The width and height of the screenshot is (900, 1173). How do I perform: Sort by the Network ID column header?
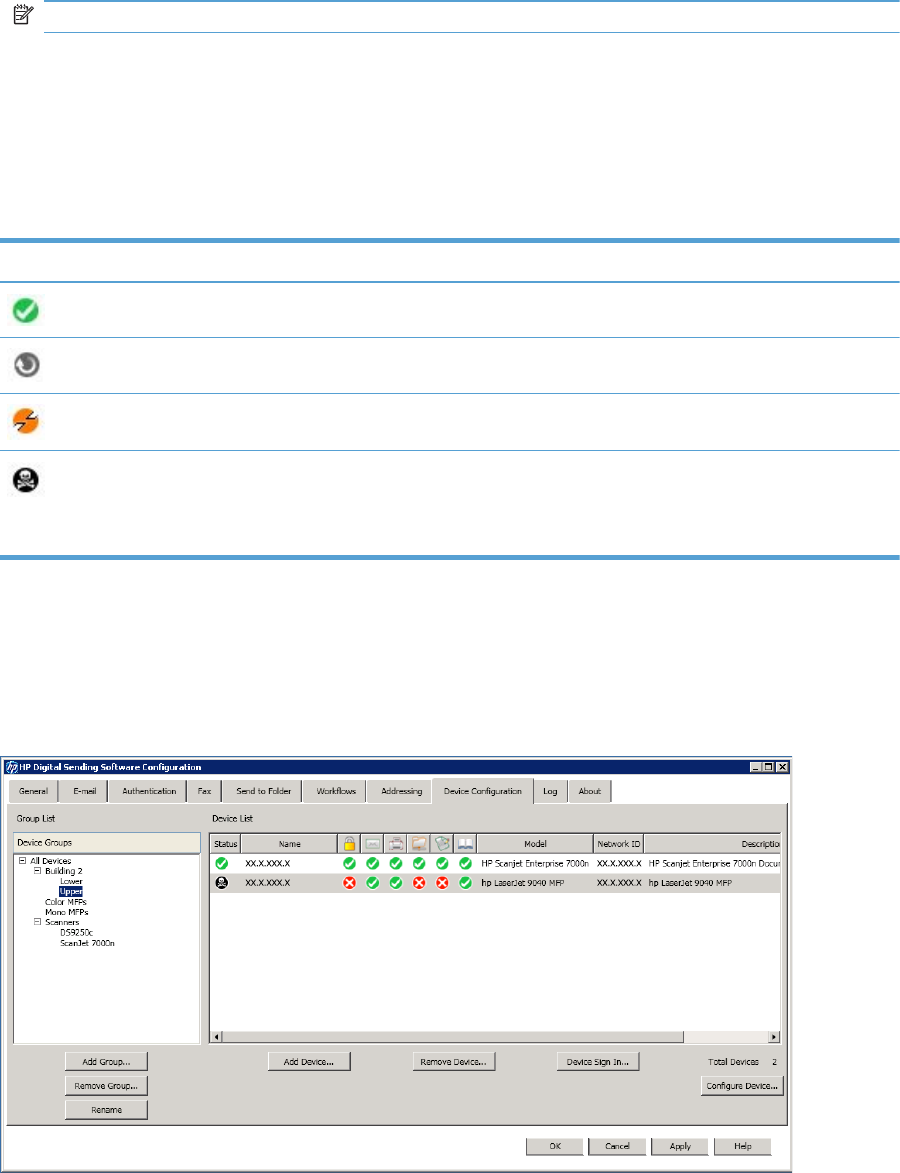pyautogui.click(x=619, y=844)
